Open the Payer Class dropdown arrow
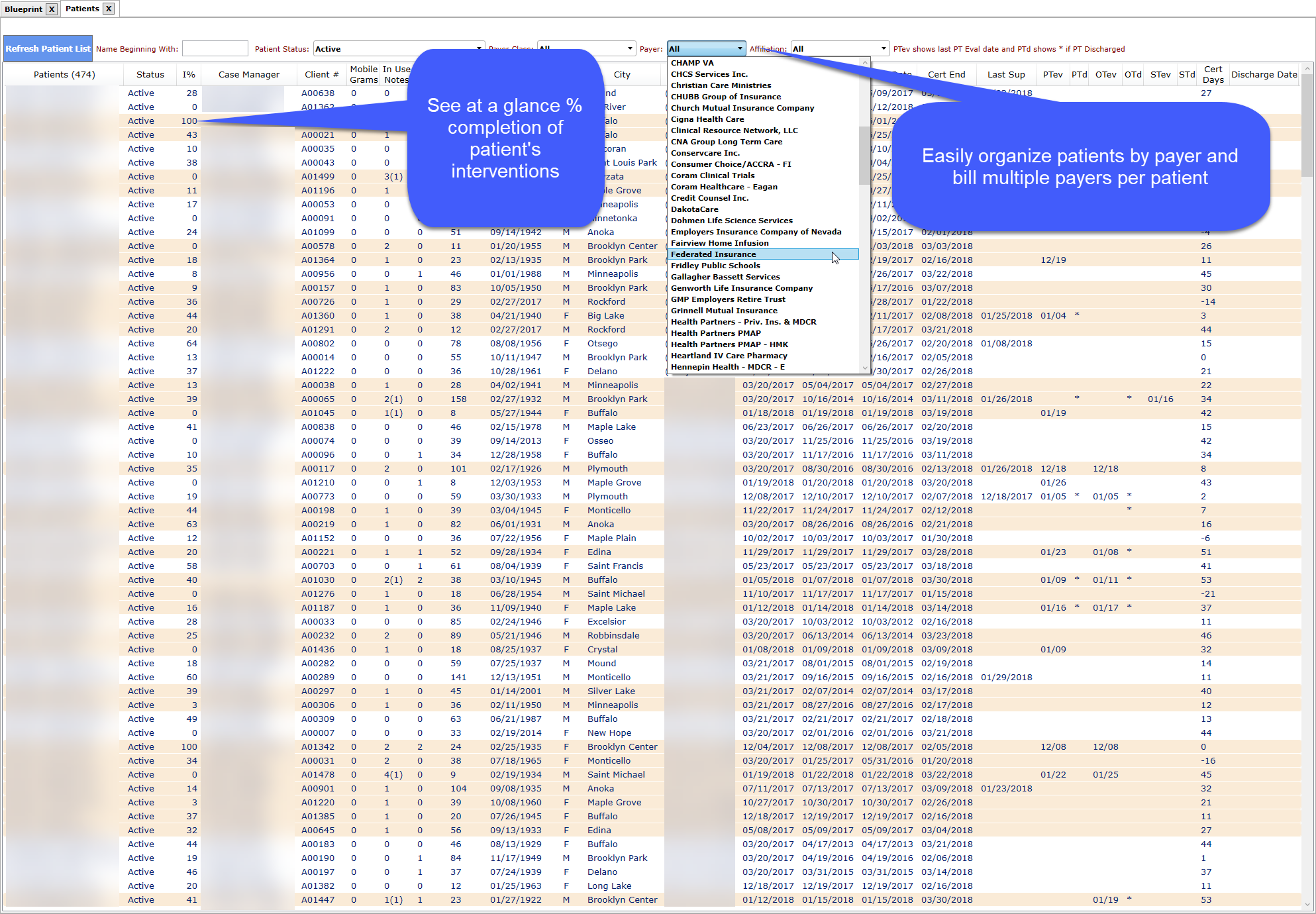 [x=630, y=49]
